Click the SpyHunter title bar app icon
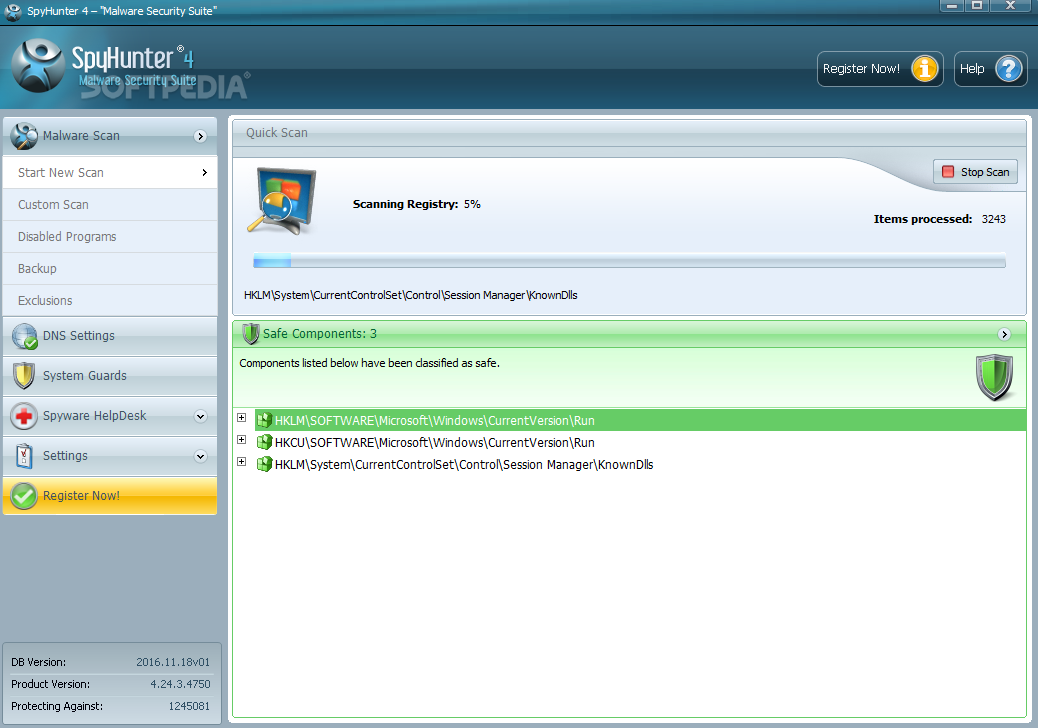Viewport: 1038px width, 728px height. tap(13, 11)
